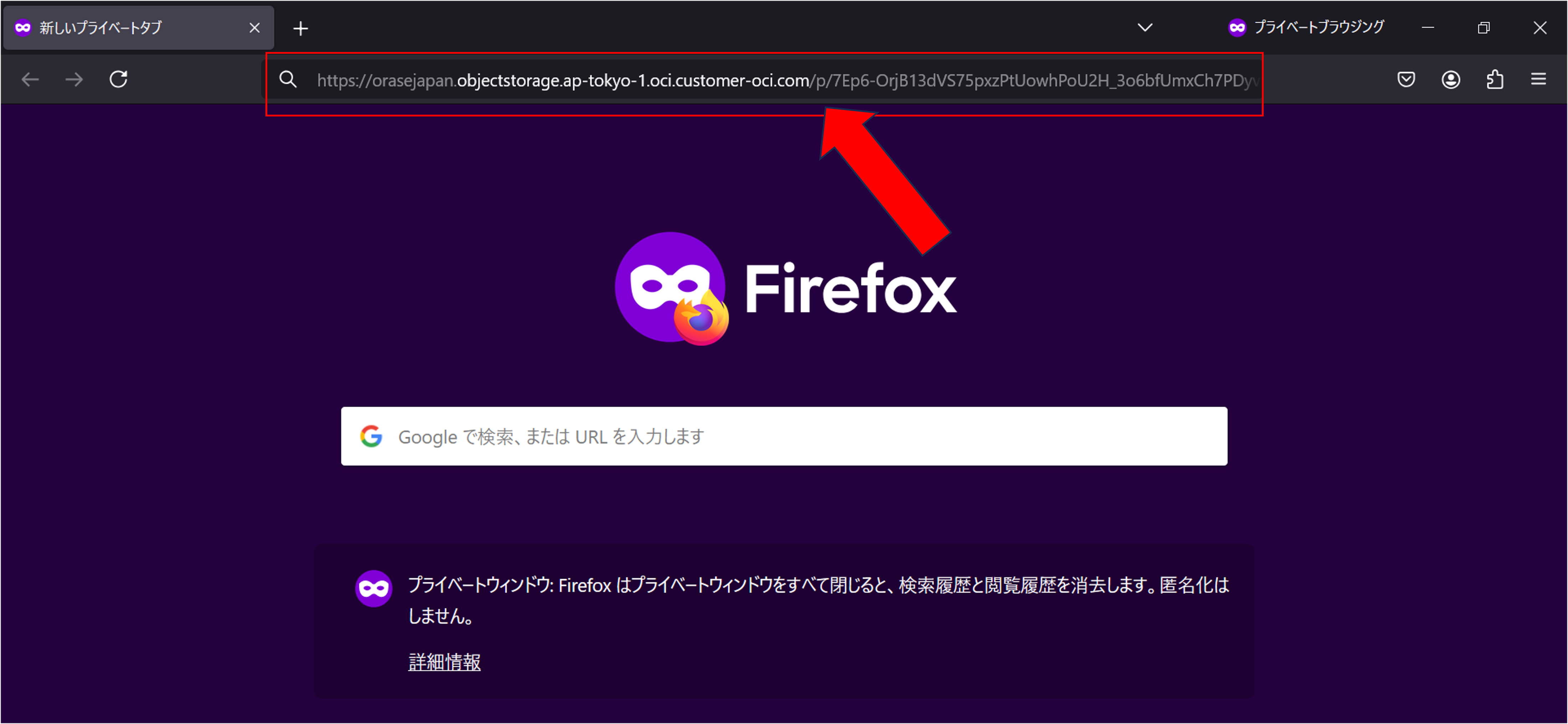Reload the current page
Image resolution: width=1568 pixels, height=724 pixels.
119,80
